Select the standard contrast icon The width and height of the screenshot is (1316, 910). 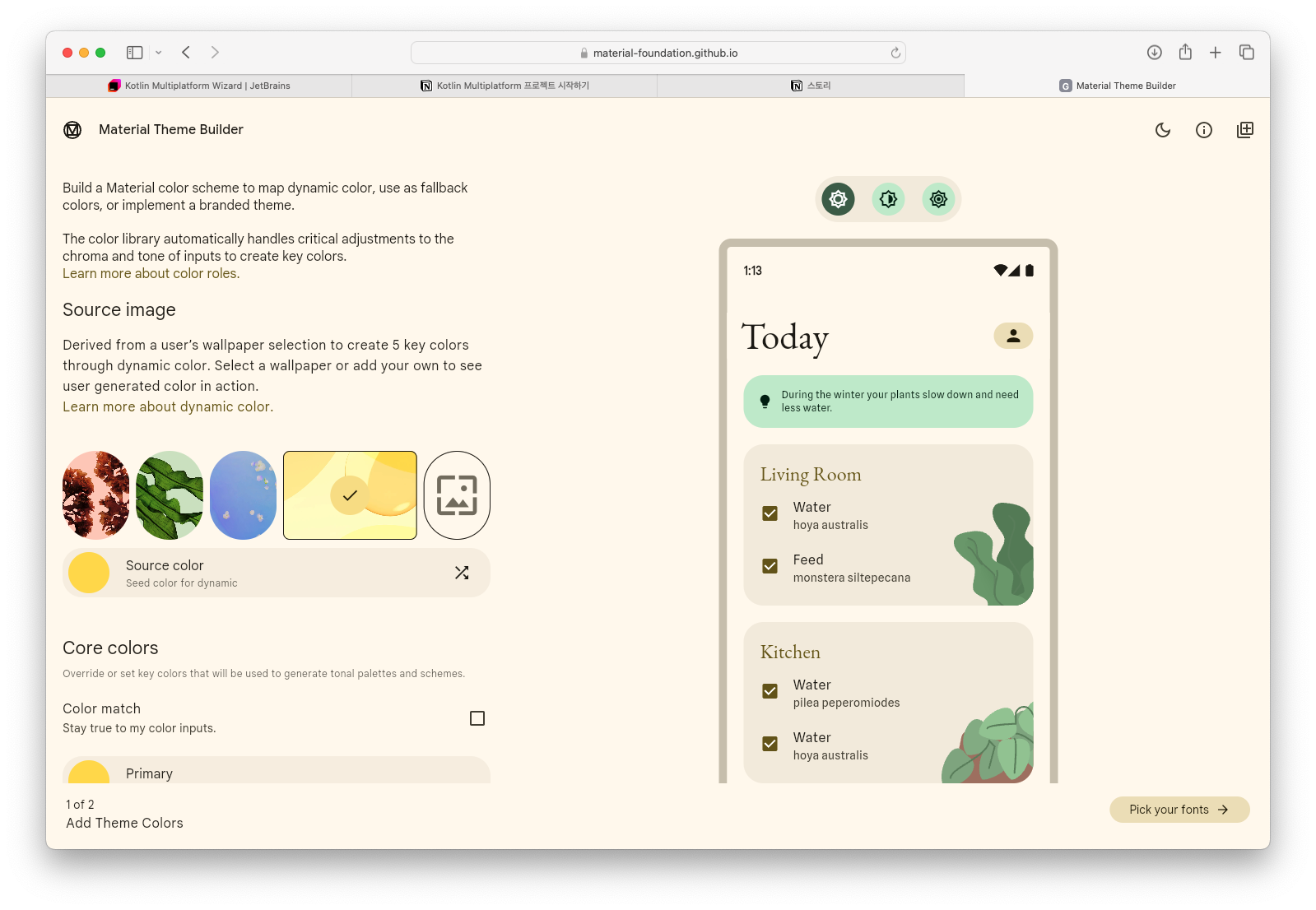coord(838,199)
